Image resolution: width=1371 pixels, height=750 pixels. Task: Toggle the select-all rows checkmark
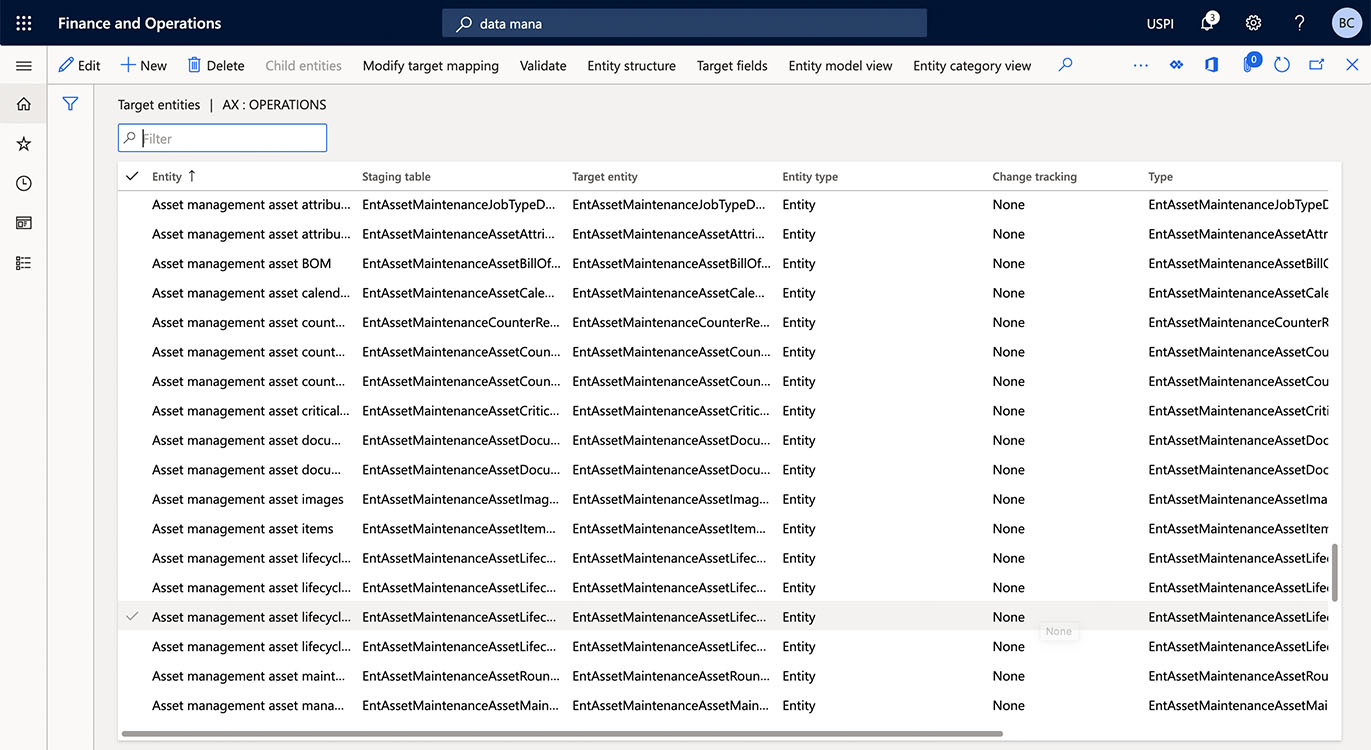tap(132, 176)
